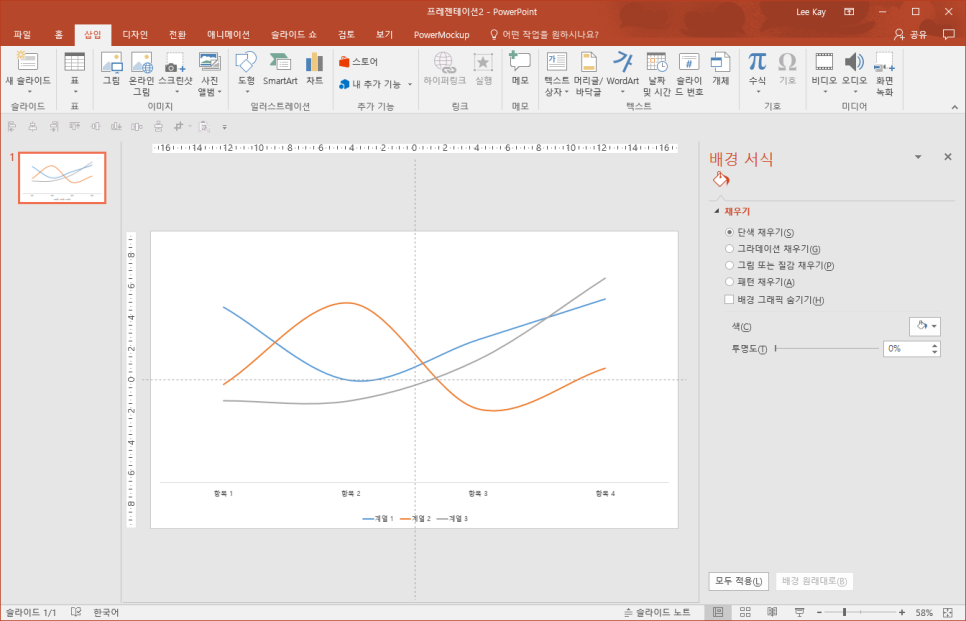Increase 투명도 with spinner up arrow
This screenshot has height=621, width=966.
[935, 345]
